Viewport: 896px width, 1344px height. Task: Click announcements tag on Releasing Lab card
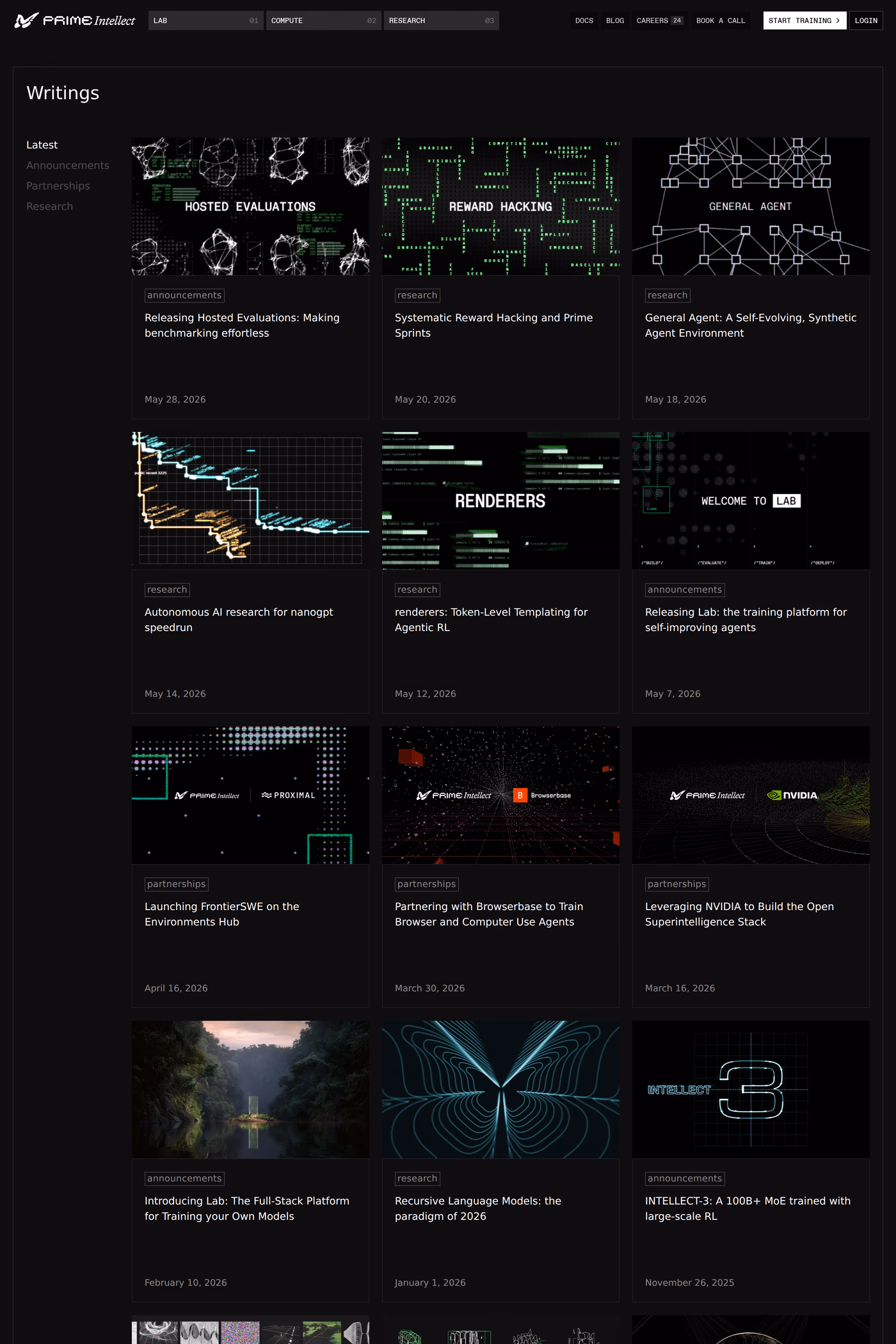[685, 589]
